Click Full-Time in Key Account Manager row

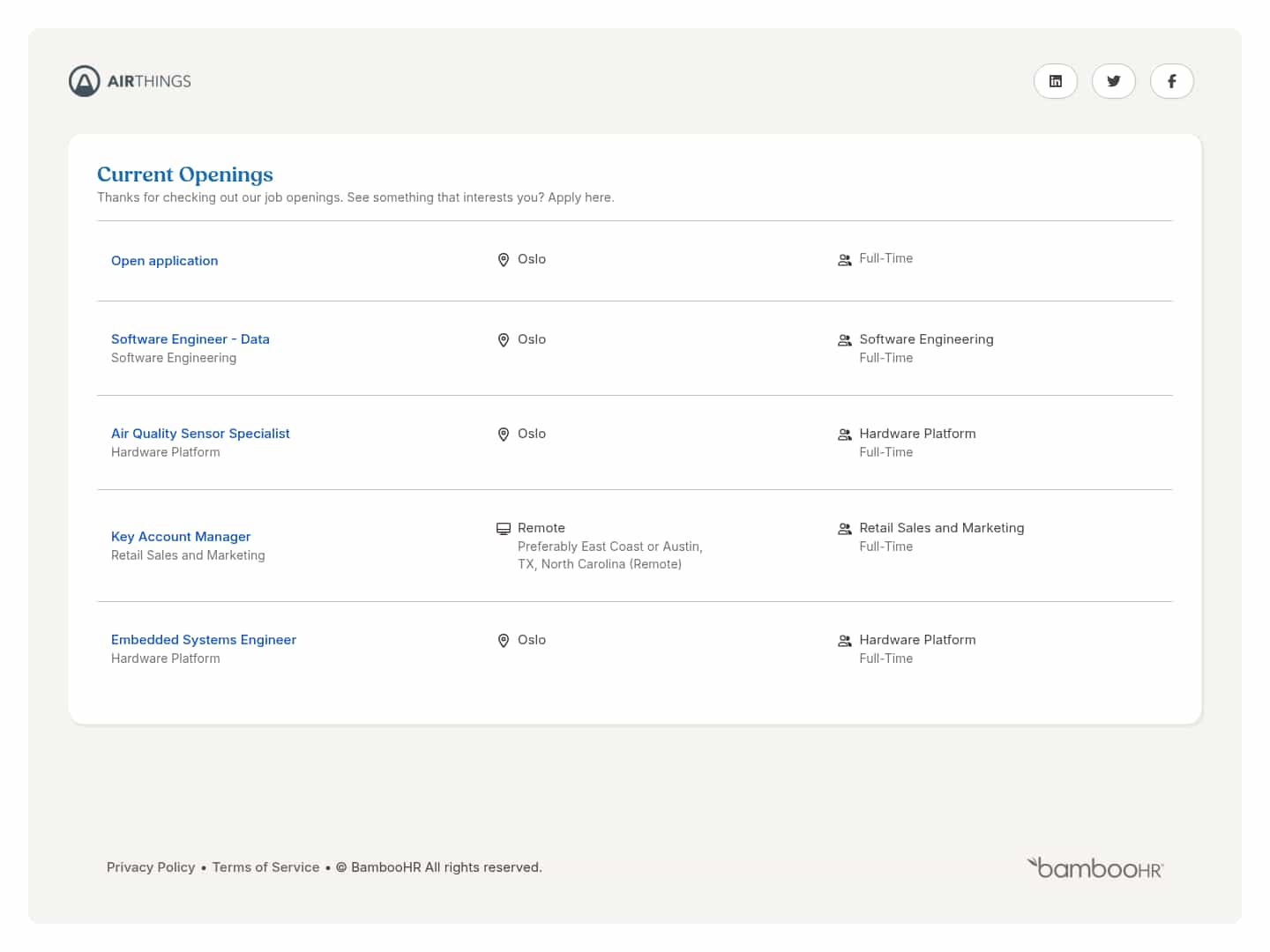click(886, 547)
